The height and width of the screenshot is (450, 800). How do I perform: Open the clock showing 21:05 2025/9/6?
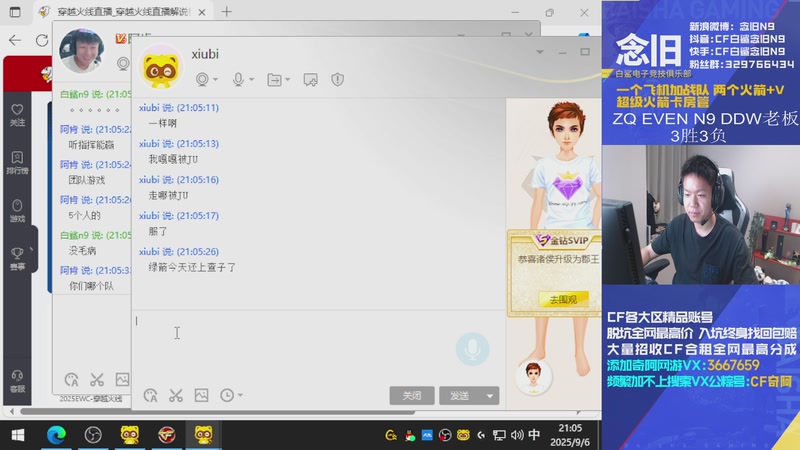coord(570,435)
